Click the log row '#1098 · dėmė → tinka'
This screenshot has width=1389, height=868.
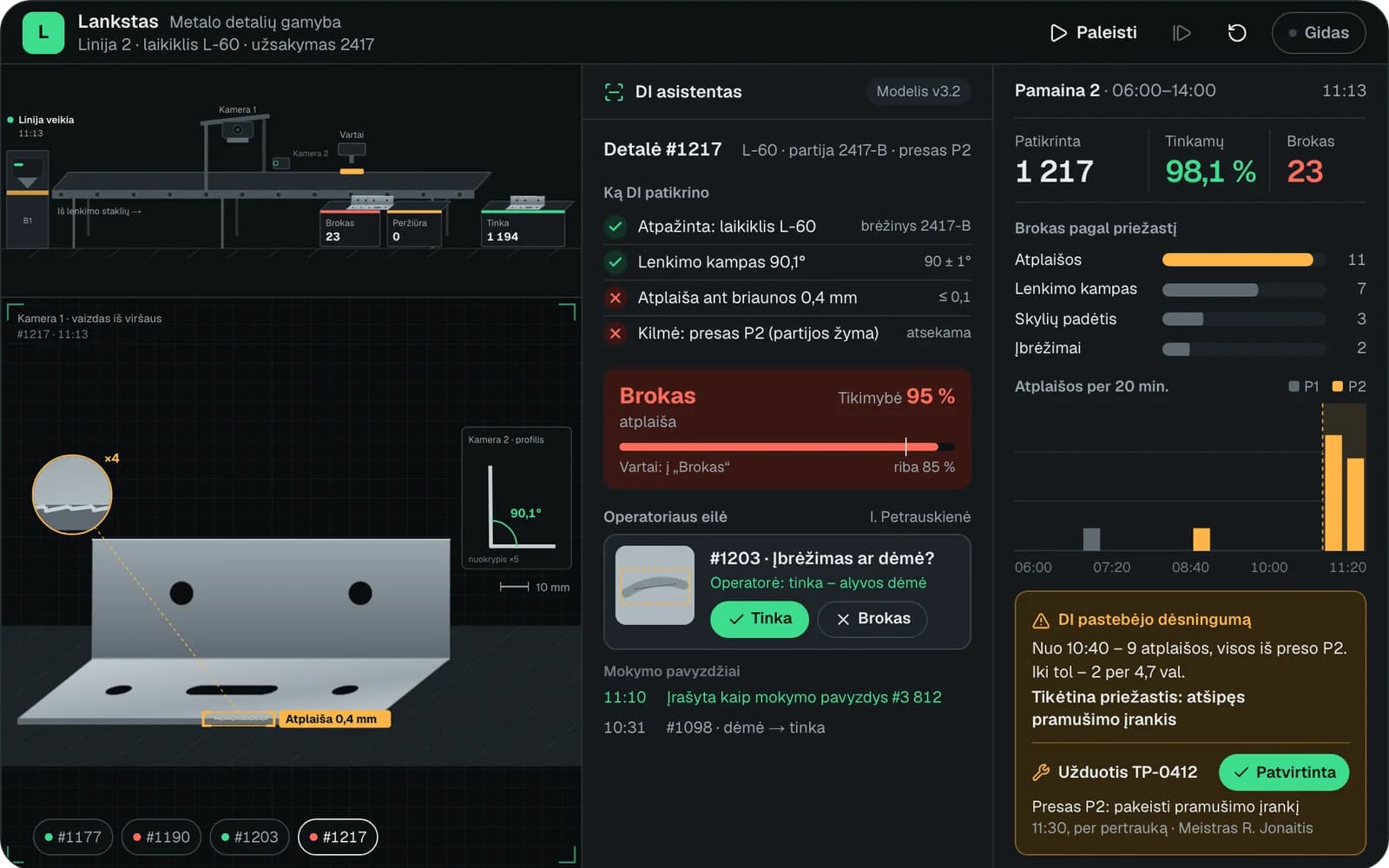tap(714, 727)
